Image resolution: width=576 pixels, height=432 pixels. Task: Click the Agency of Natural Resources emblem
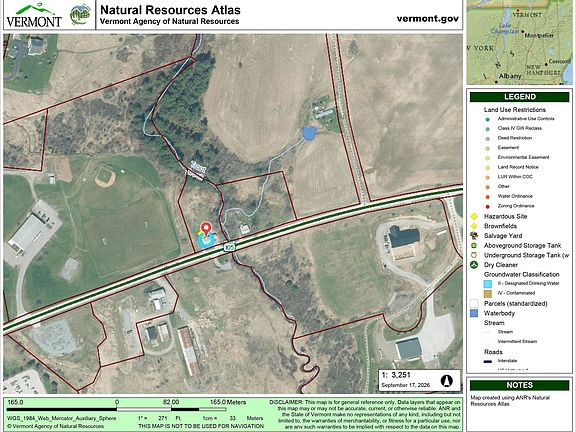click(80, 15)
